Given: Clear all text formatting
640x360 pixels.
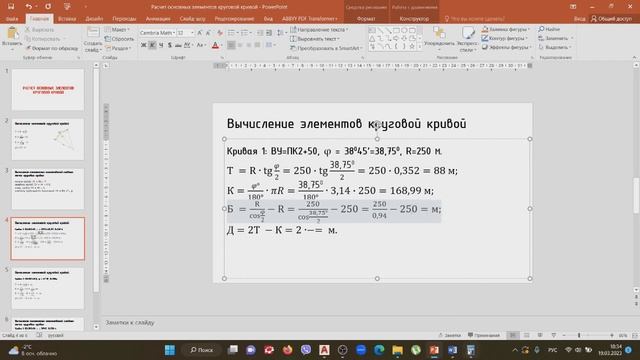Looking at the screenshot, I should point(220,33).
